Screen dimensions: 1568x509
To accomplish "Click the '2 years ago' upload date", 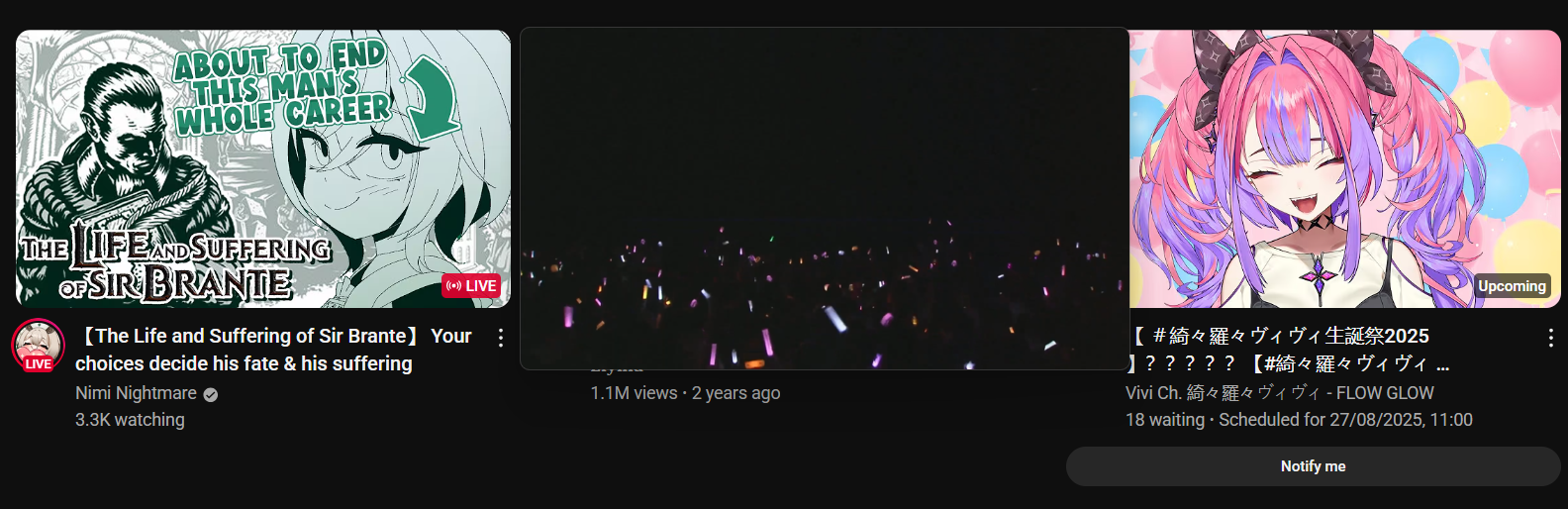I will (x=735, y=393).
